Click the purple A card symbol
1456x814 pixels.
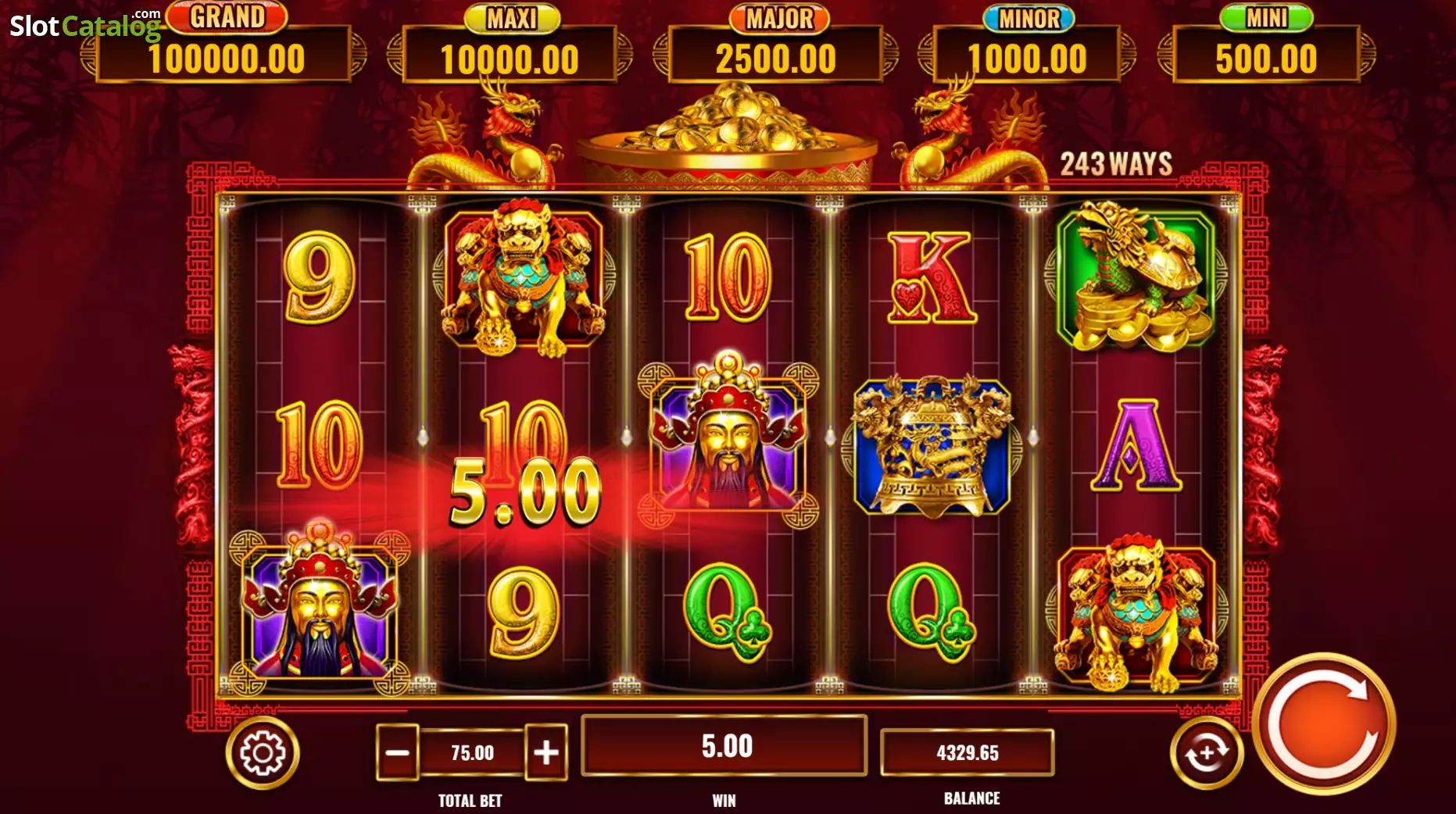(1136, 445)
